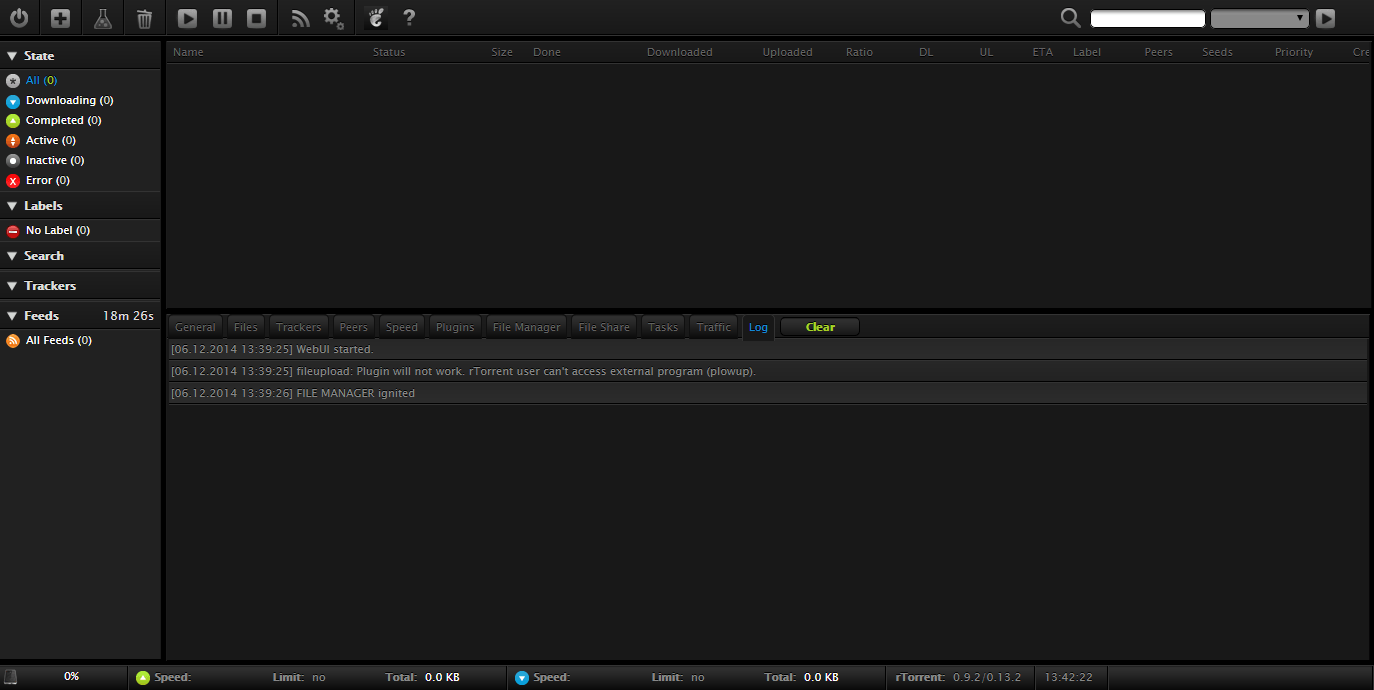Click the Clear log button
The width and height of the screenshot is (1374, 690).
pos(819,327)
